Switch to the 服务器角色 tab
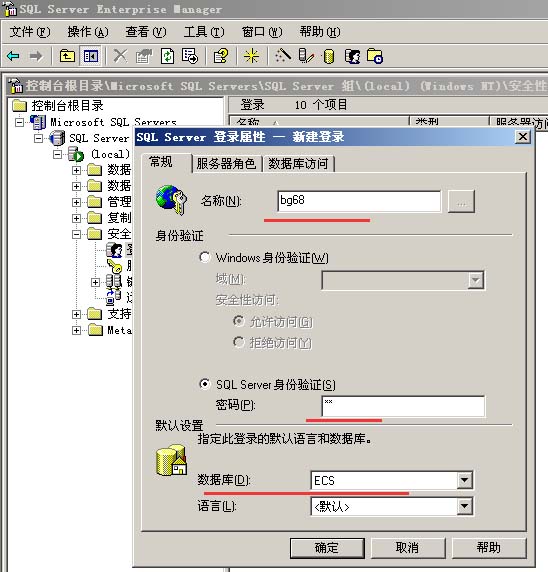The width and height of the screenshot is (548, 572). (226, 163)
